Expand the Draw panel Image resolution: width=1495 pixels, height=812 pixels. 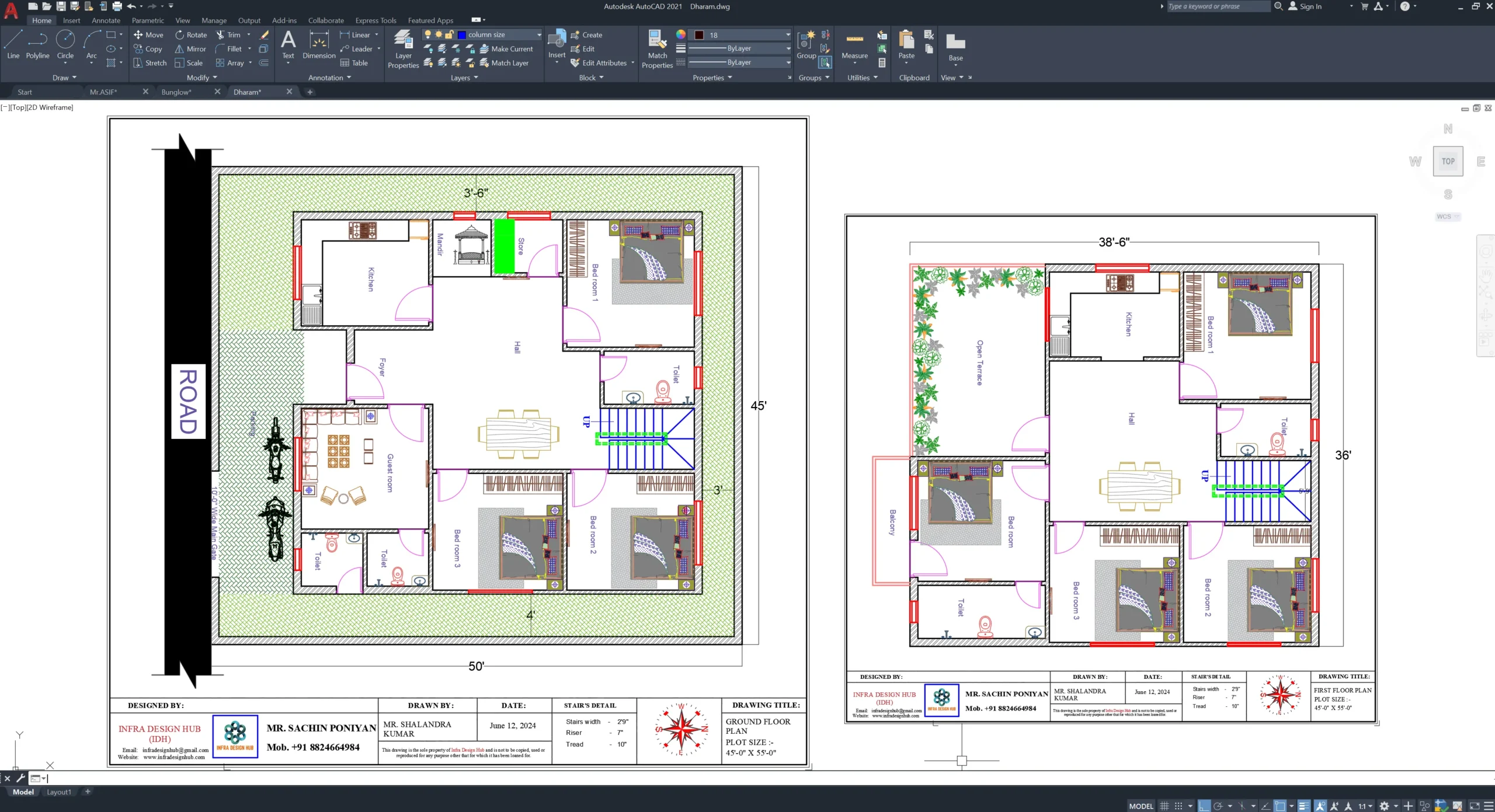pyautogui.click(x=64, y=78)
